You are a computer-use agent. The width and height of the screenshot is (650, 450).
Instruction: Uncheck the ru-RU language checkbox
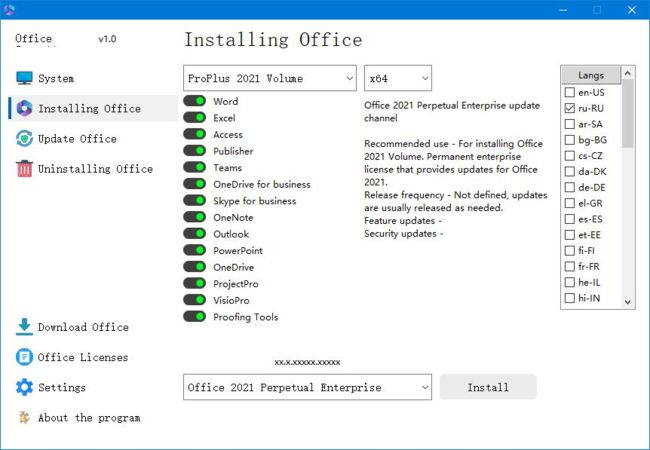pyautogui.click(x=569, y=108)
